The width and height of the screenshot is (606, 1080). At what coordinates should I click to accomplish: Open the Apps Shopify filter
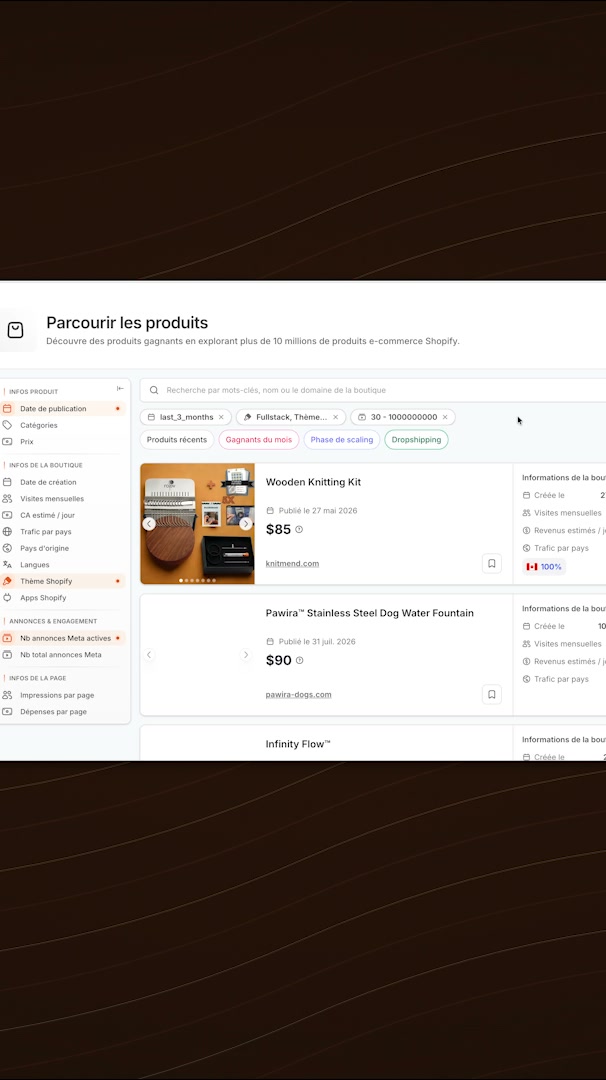click(x=63, y=598)
